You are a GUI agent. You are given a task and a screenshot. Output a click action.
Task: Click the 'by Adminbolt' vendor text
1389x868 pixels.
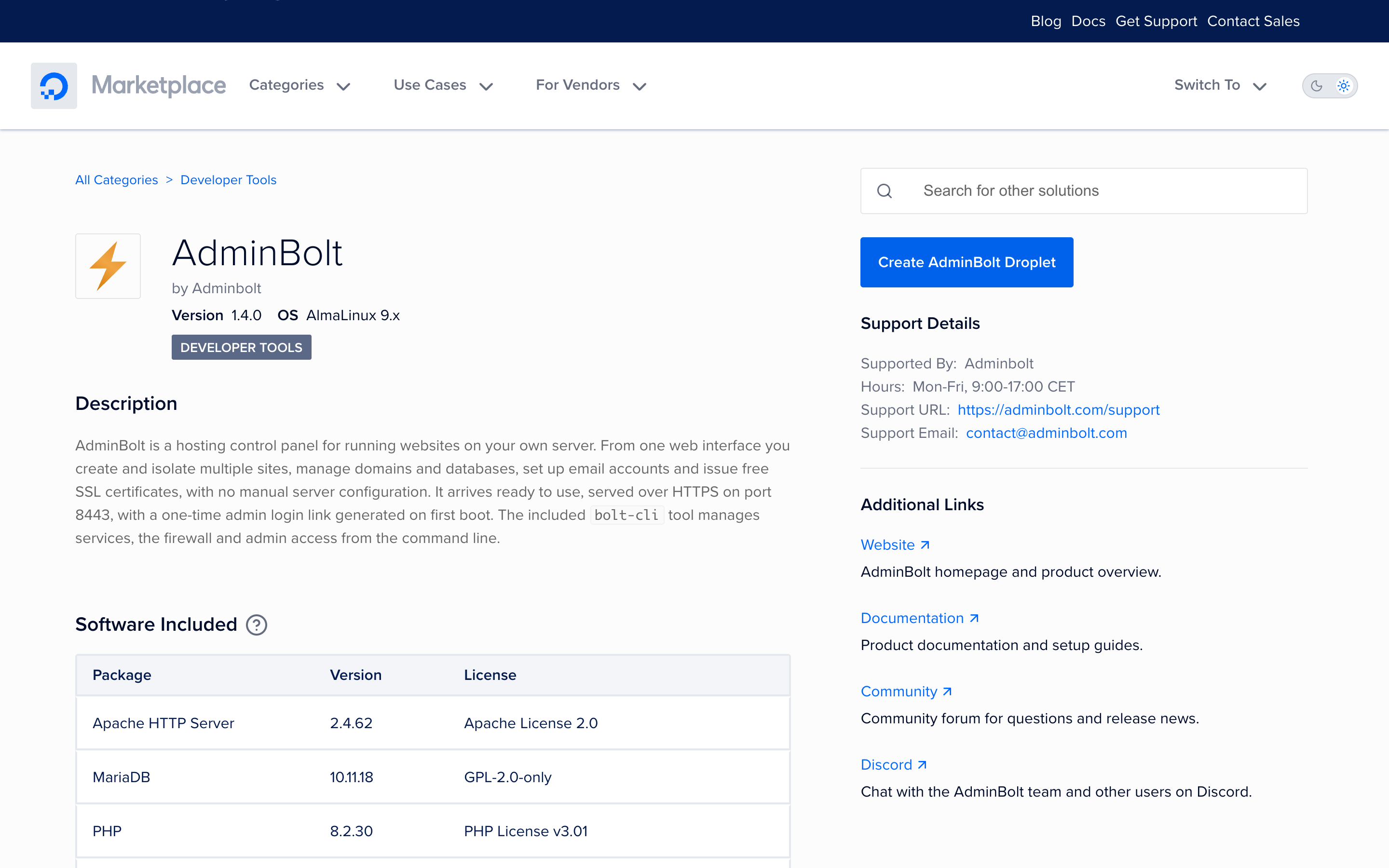(x=217, y=288)
